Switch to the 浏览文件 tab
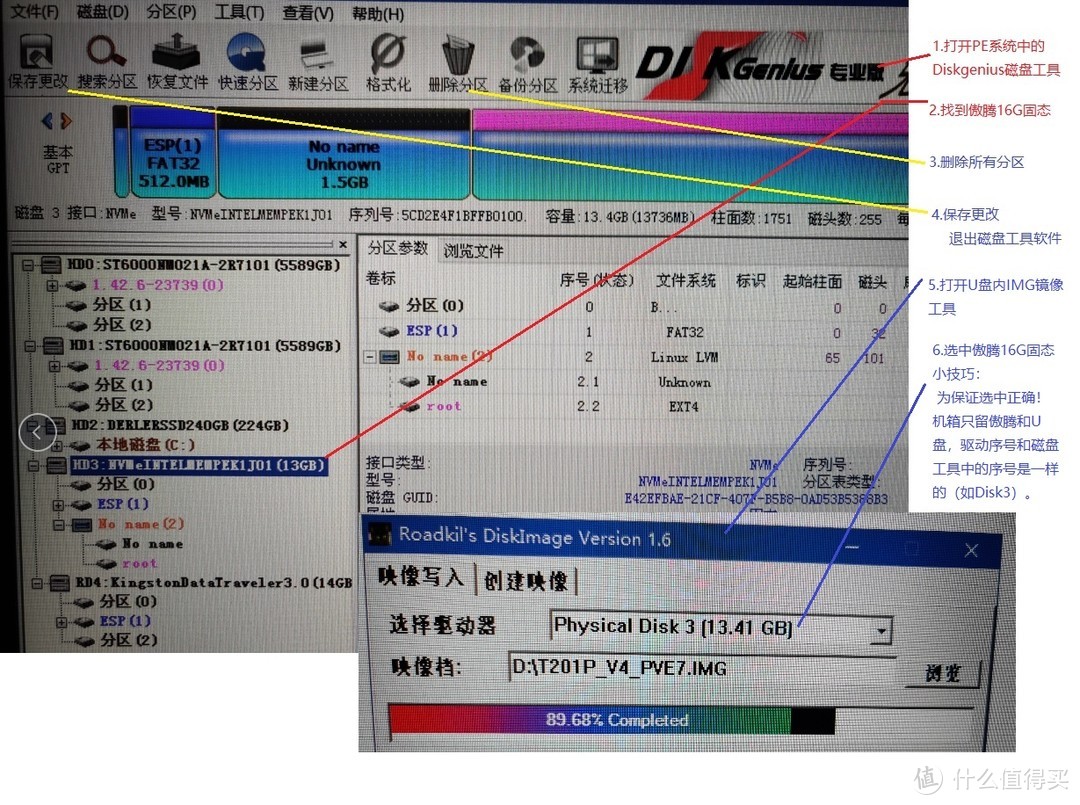 (474, 251)
